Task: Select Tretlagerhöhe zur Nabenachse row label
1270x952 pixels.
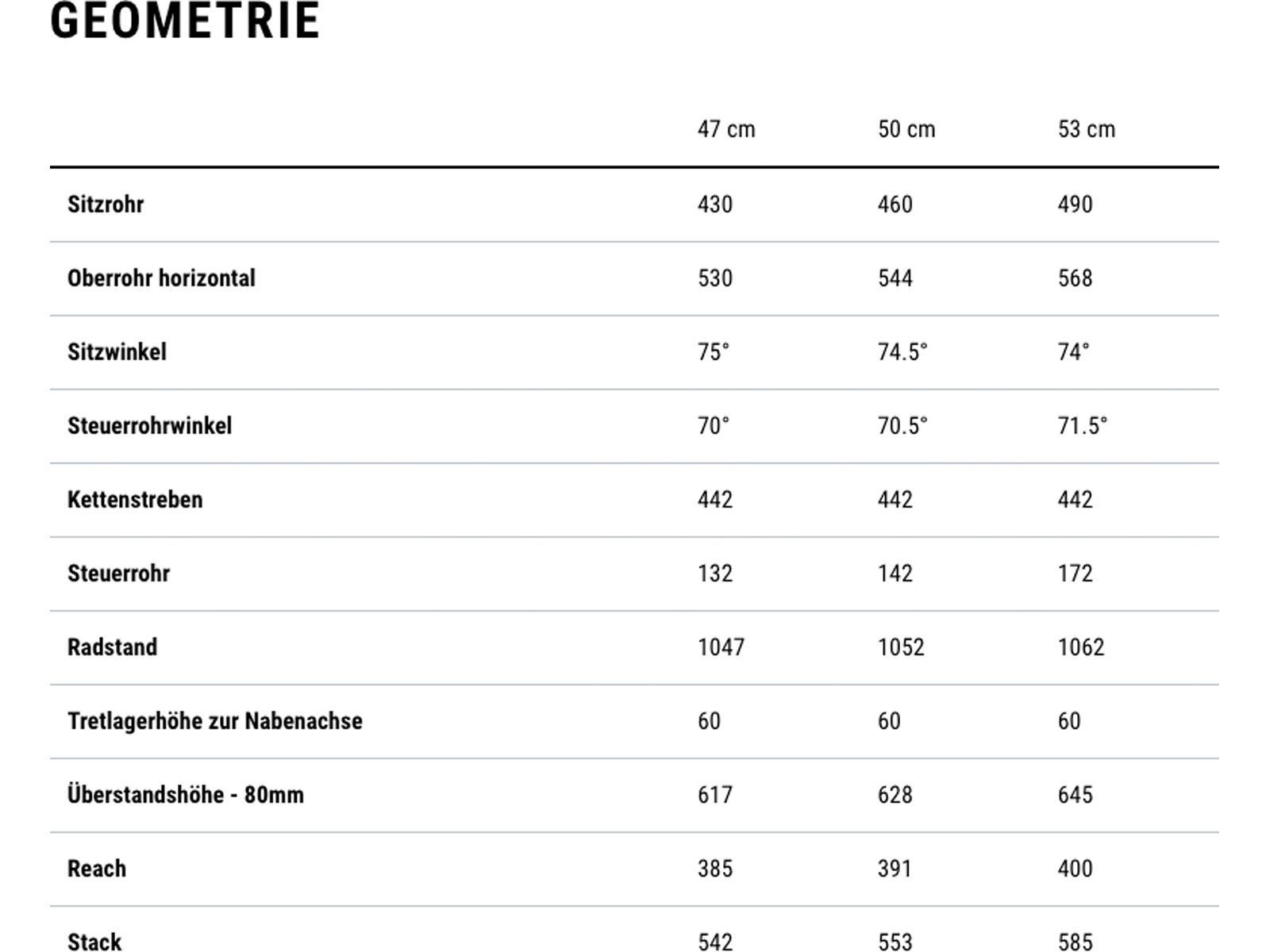Action: click(214, 721)
